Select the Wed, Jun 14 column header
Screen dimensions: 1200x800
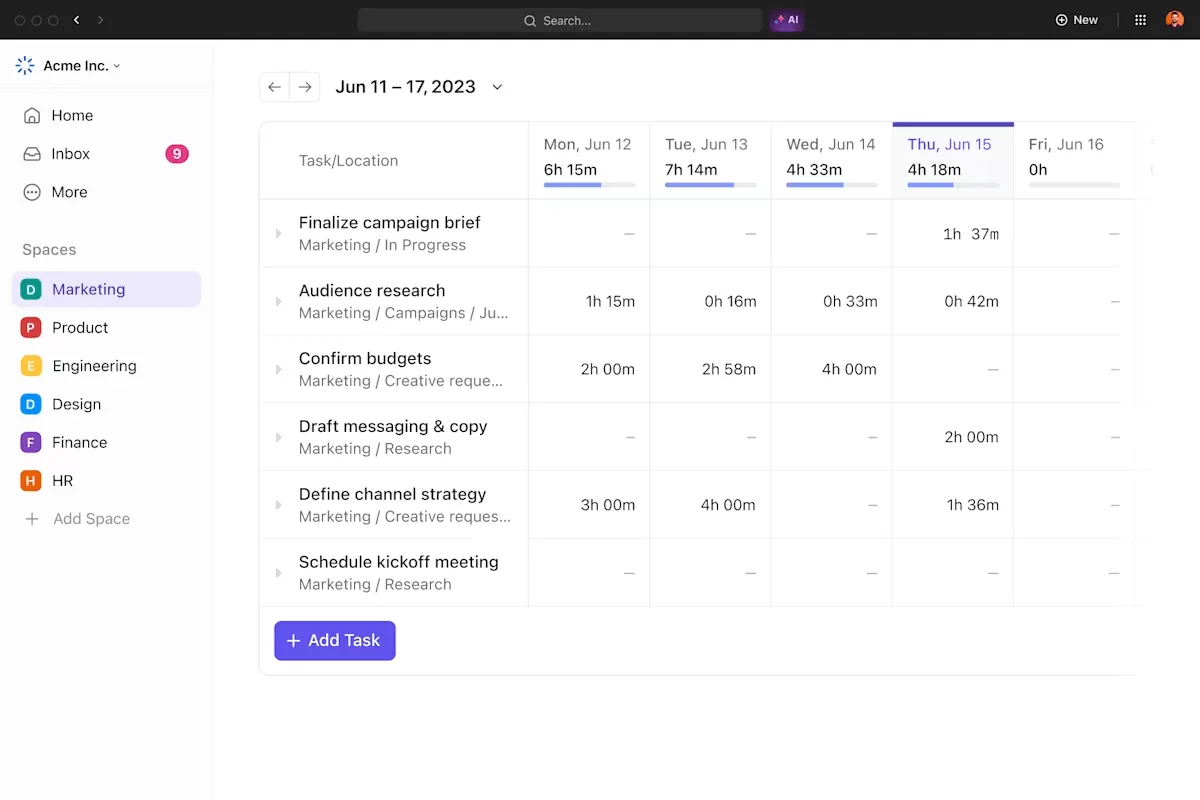coord(831,160)
